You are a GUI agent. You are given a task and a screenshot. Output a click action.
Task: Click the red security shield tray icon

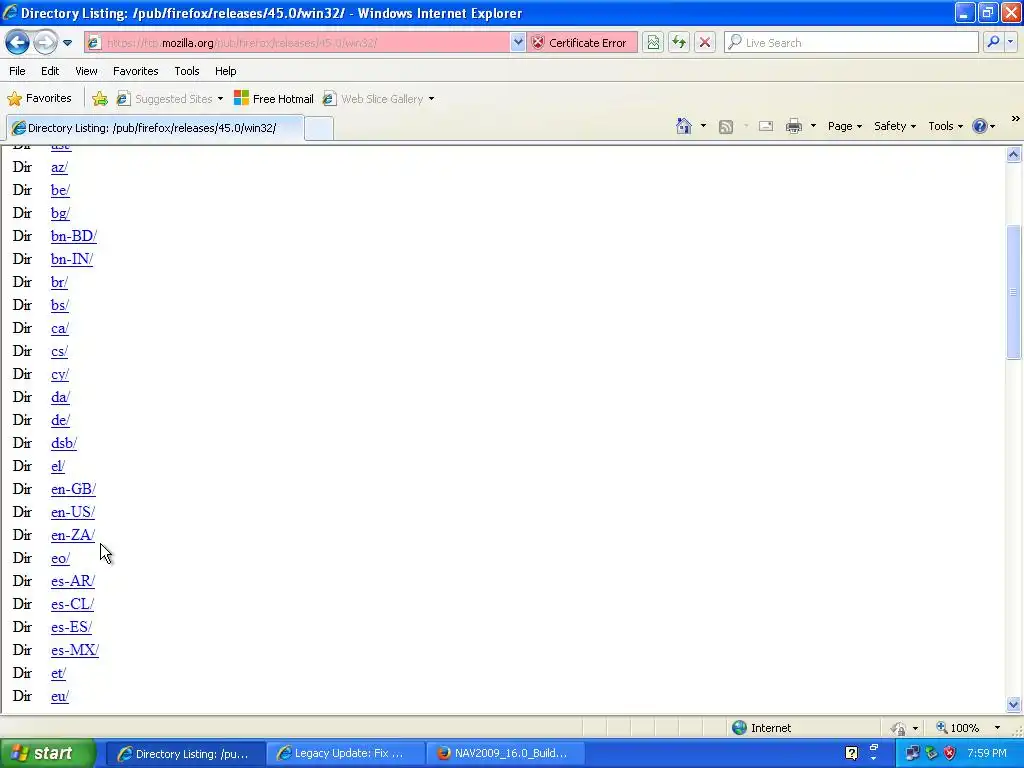[x=950, y=753]
